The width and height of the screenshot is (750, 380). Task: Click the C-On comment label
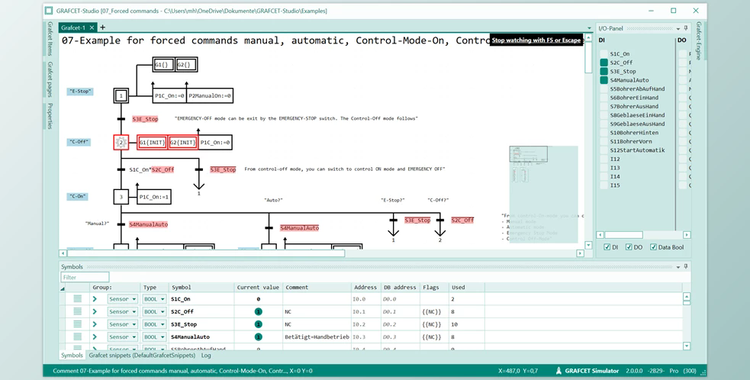pos(77,196)
